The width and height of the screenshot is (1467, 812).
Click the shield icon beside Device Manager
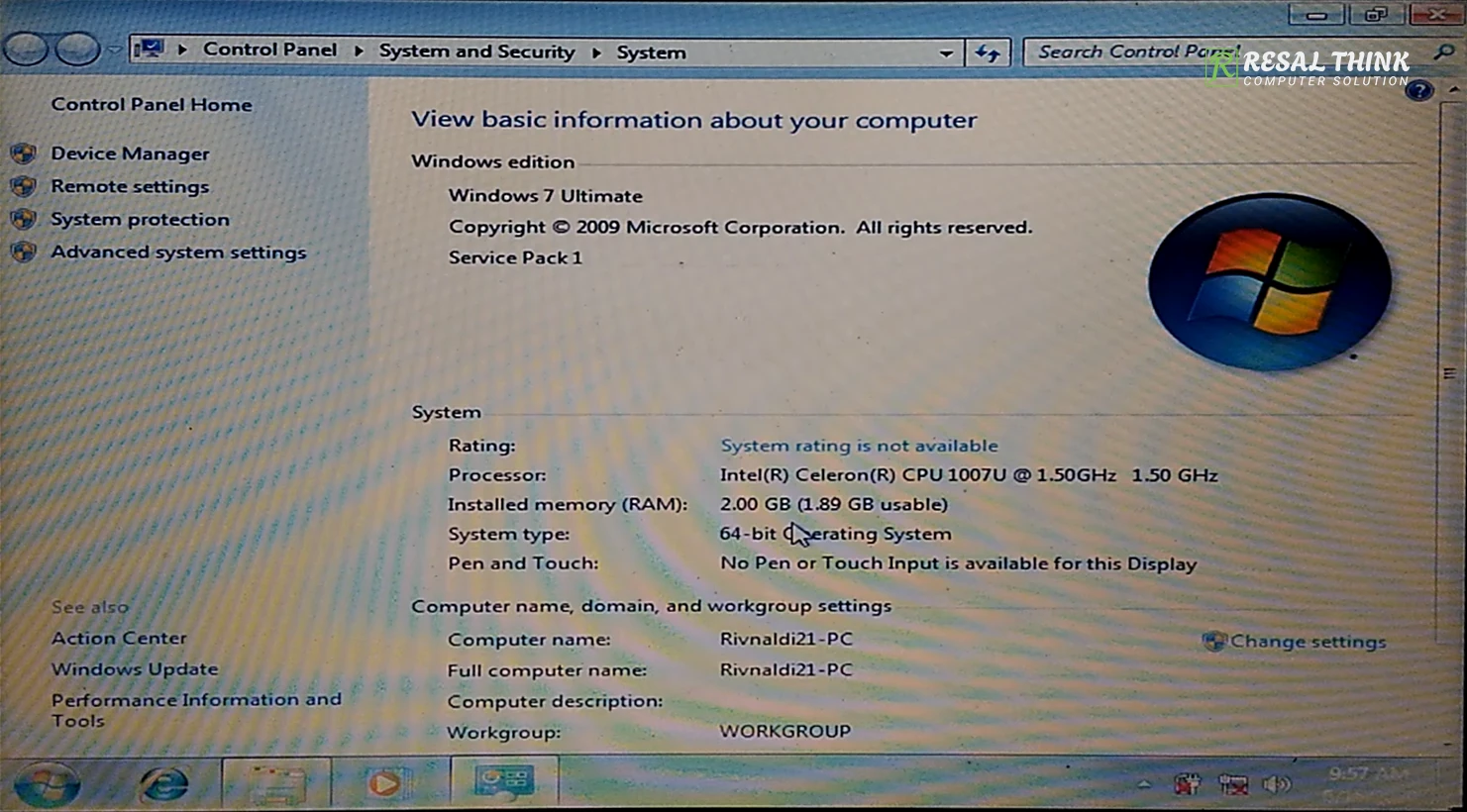point(24,153)
